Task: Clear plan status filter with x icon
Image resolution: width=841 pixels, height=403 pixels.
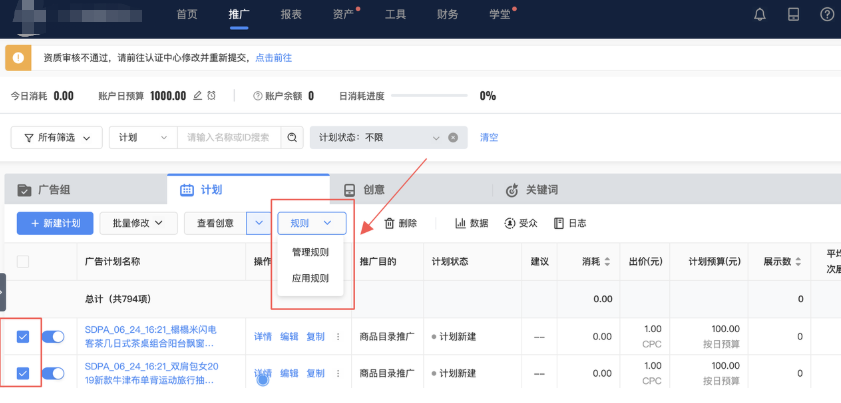Action: point(453,138)
